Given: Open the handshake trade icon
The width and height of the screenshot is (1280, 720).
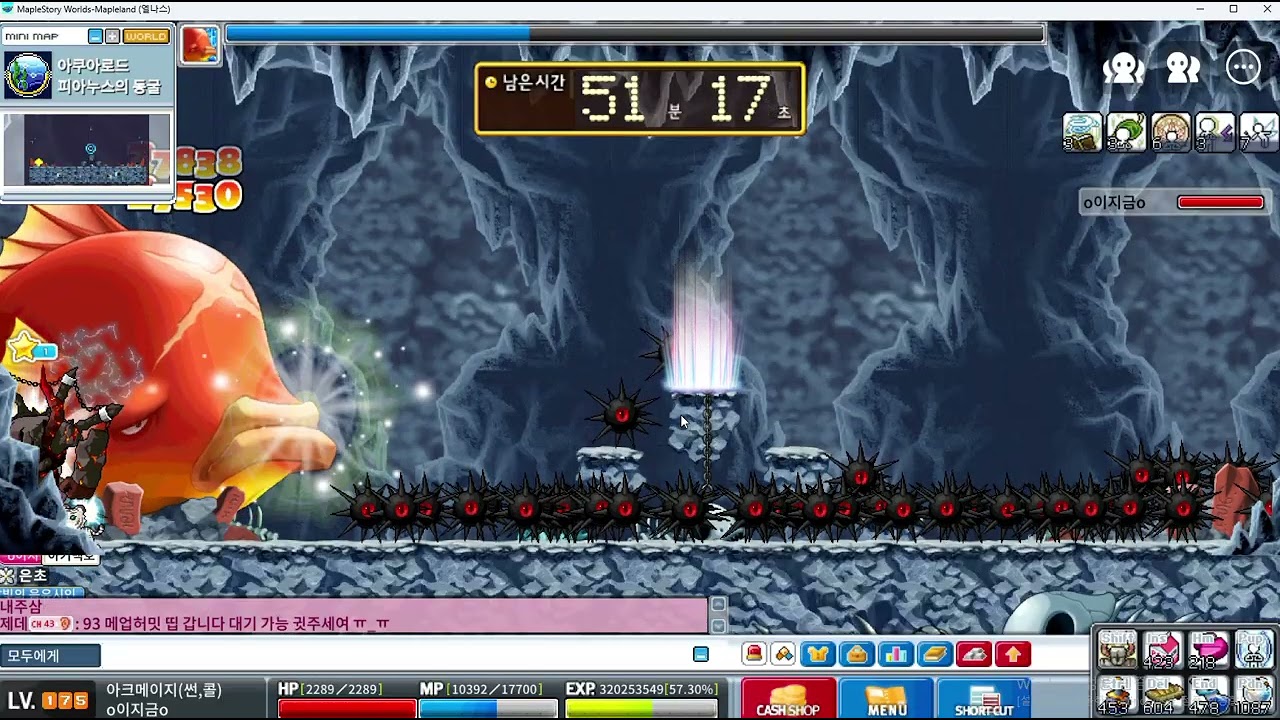Looking at the screenshot, I should [x=784, y=654].
